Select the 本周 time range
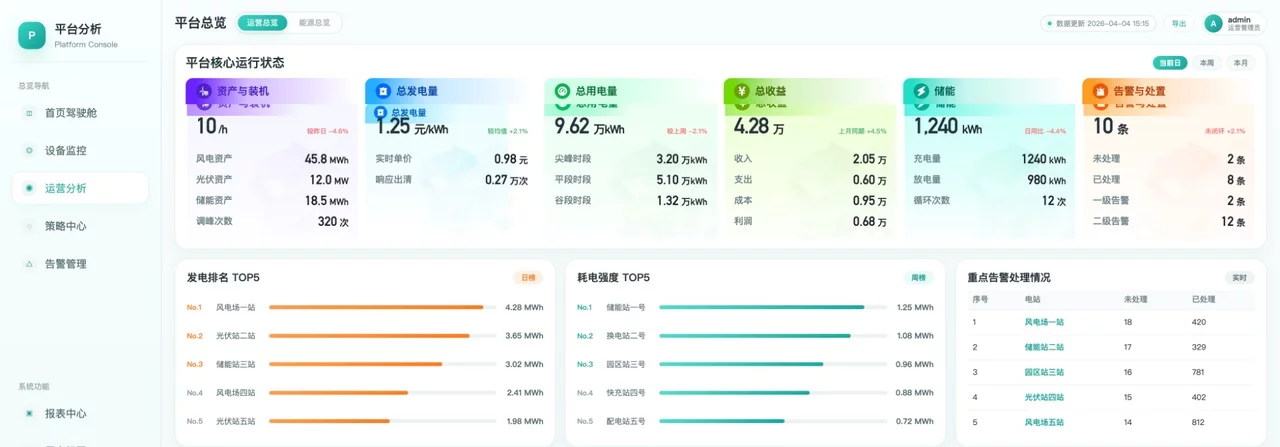The width and height of the screenshot is (1280, 447). (x=1207, y=63)
